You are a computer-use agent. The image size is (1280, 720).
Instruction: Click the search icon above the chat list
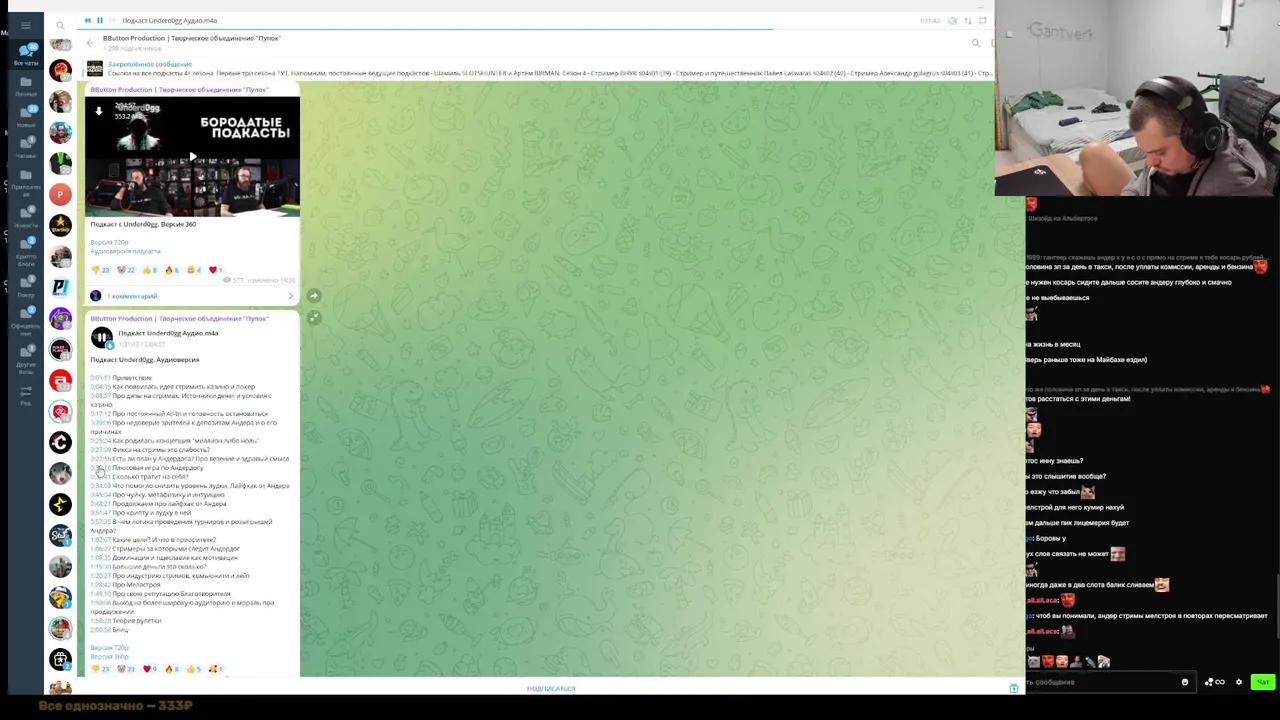[x=60, y=25]
